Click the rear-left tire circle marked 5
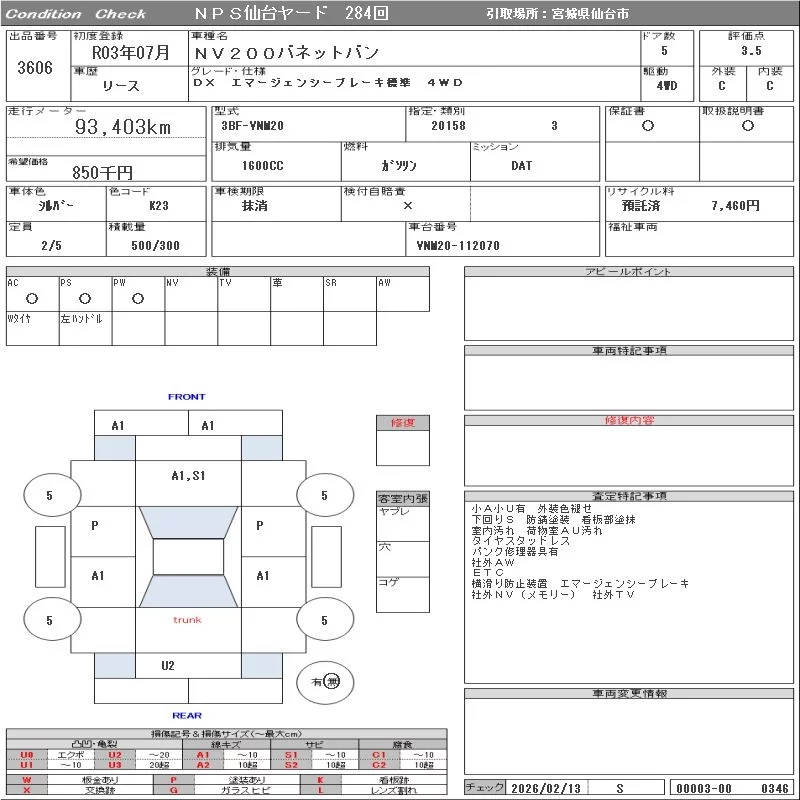Image resolution: width=800 pixels, height=800 pixels. (x=49, y=620)
